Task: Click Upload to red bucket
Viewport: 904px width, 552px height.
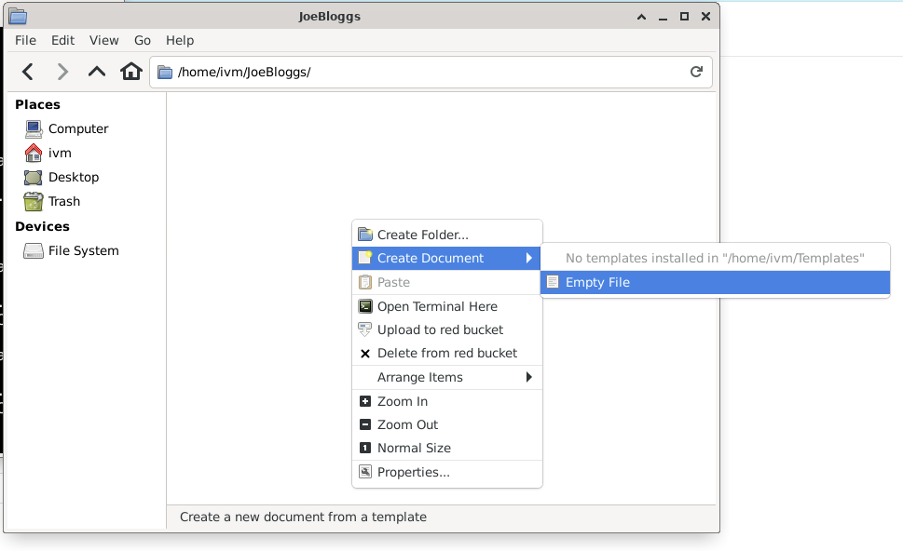Action: (439, 330)
